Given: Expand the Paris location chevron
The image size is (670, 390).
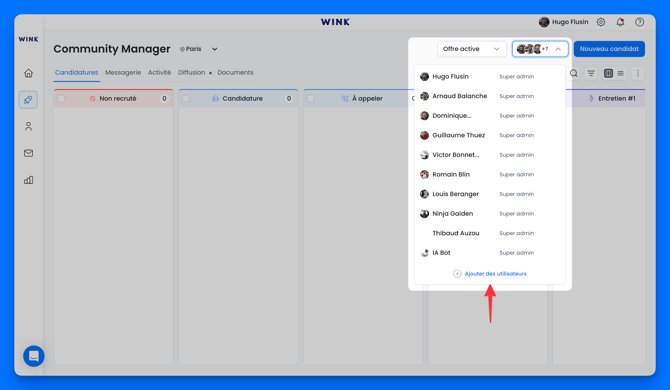Looking at the screenshot, I should tap(215, 49).
